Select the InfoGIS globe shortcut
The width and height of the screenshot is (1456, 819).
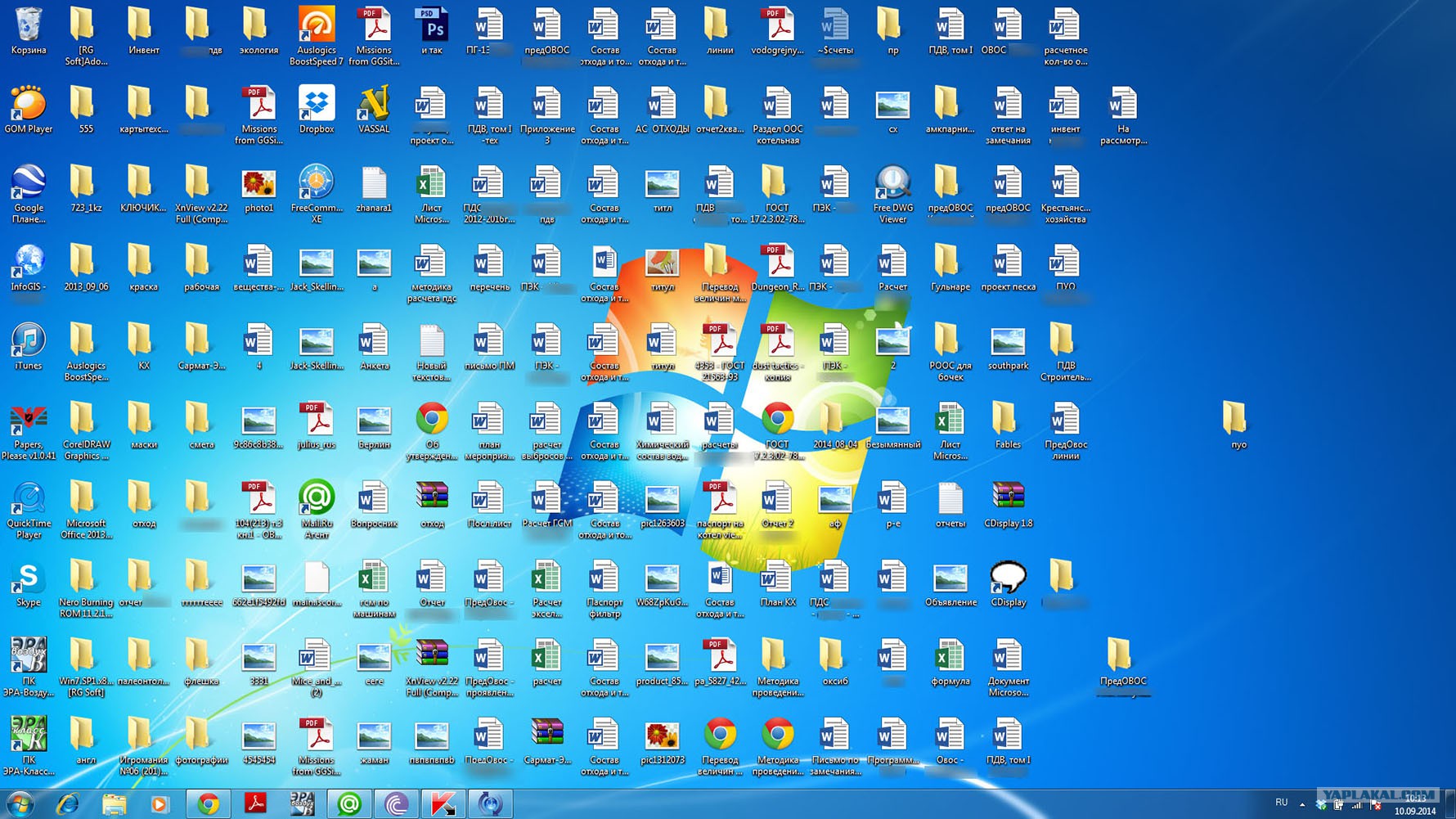tap(29, 268)
